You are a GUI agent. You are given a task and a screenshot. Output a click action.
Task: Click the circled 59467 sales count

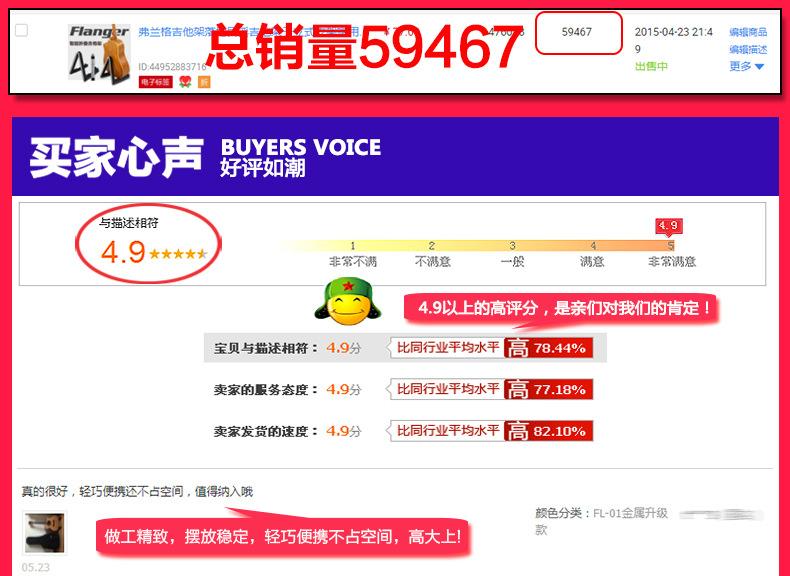[578, 33]
